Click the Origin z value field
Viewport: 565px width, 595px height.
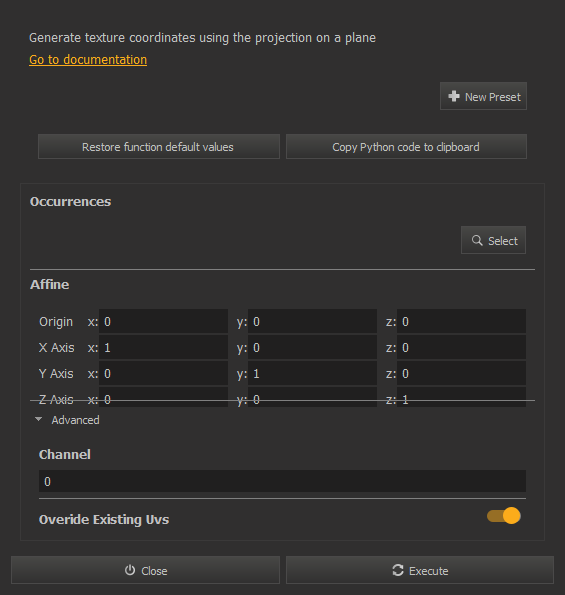point(461,321)
